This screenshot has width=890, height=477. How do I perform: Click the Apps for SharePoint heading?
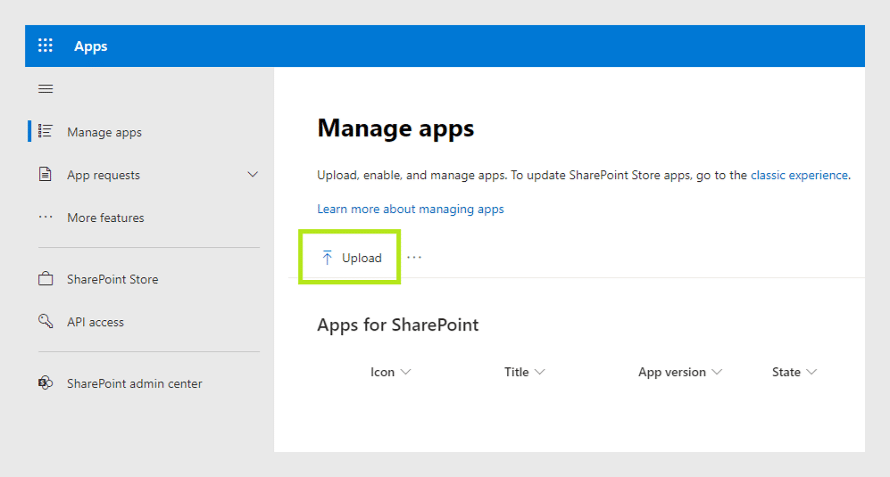click(398, 324)
